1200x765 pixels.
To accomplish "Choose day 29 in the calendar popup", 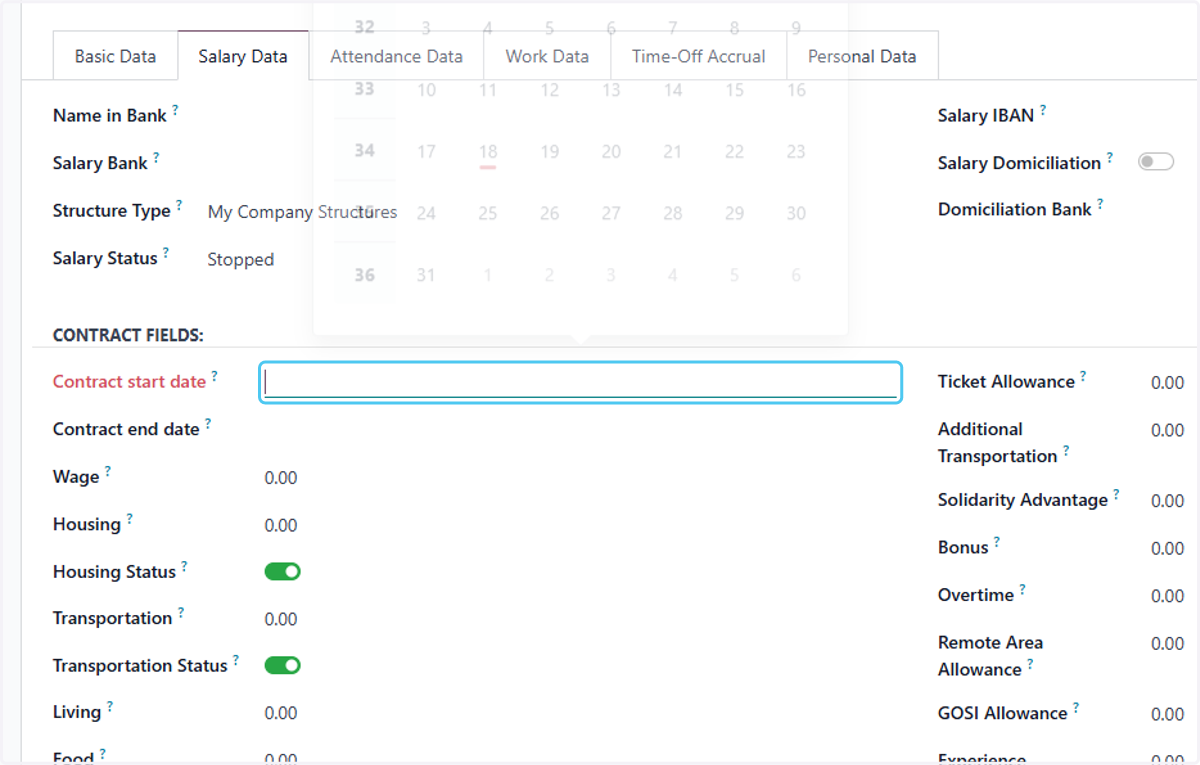I will [x=734, y=213].
